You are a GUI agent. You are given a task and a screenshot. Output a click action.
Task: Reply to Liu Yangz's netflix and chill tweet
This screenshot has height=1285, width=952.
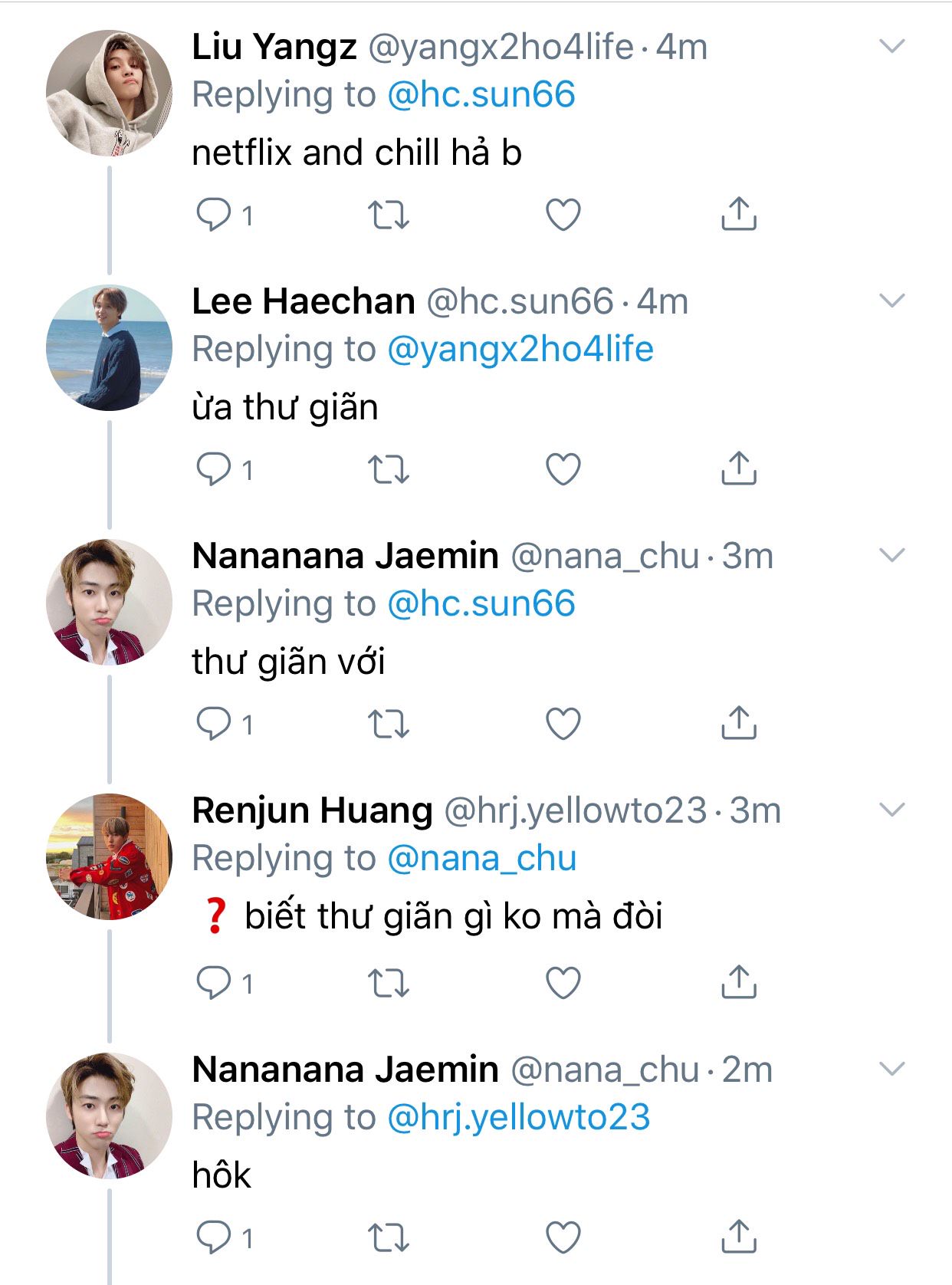(x=214, y=215)
